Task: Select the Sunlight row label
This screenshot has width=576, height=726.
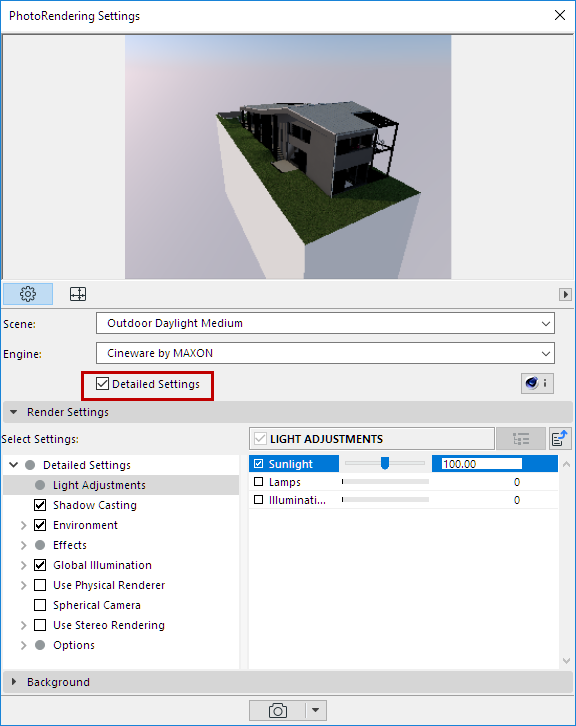Action: 291,464
